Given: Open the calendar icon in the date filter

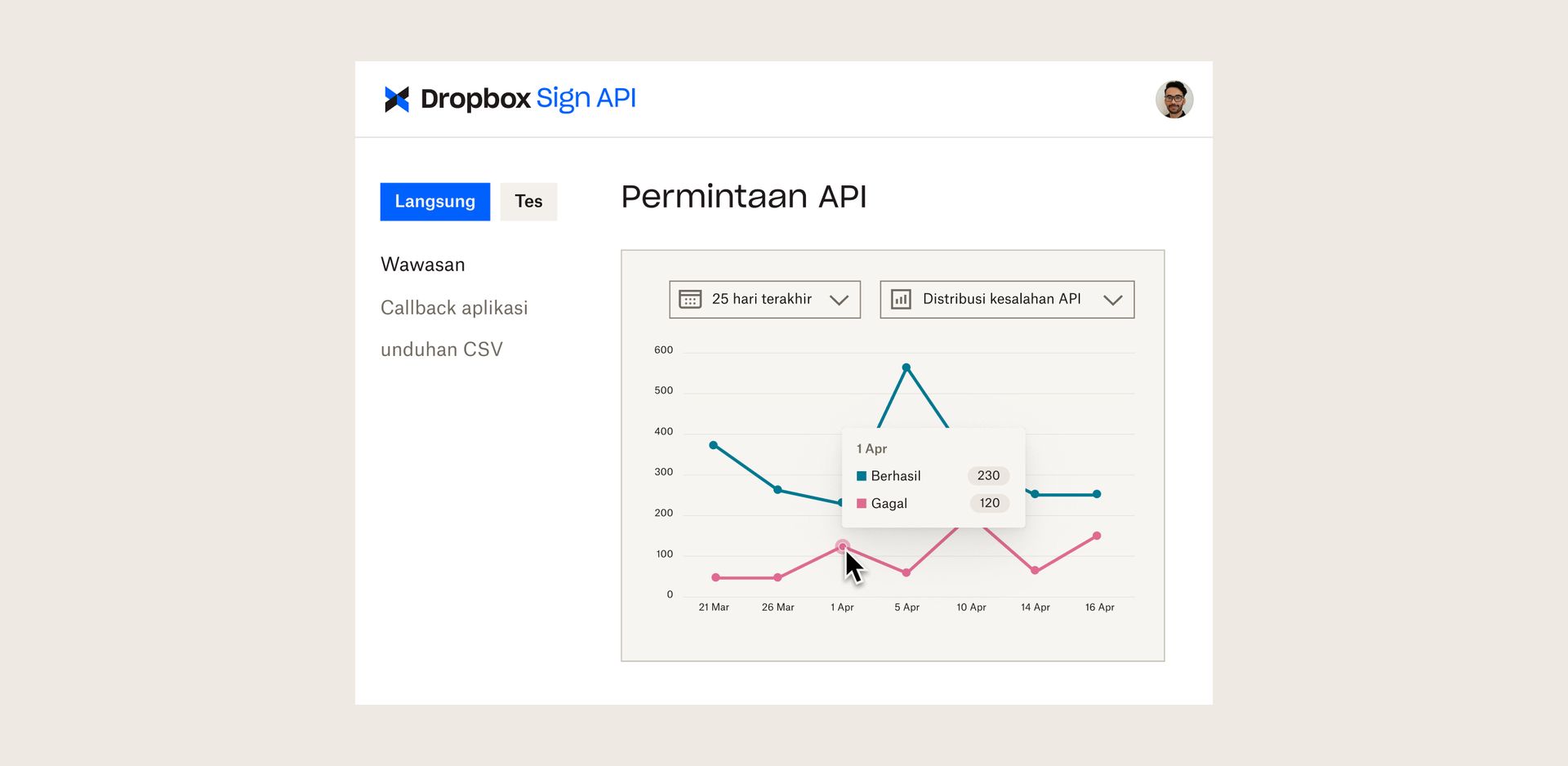Looking at the screenshot, I should [691, 300].
